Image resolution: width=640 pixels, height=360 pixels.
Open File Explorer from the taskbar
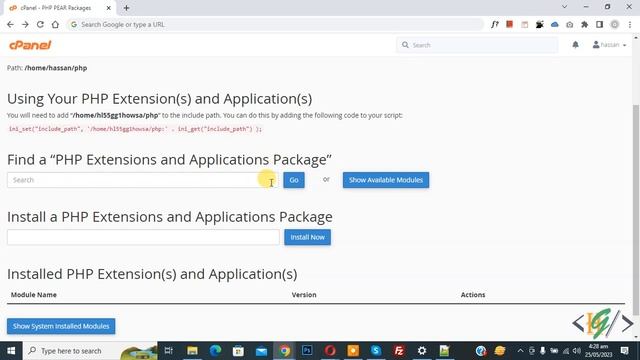tap(192, 351)
